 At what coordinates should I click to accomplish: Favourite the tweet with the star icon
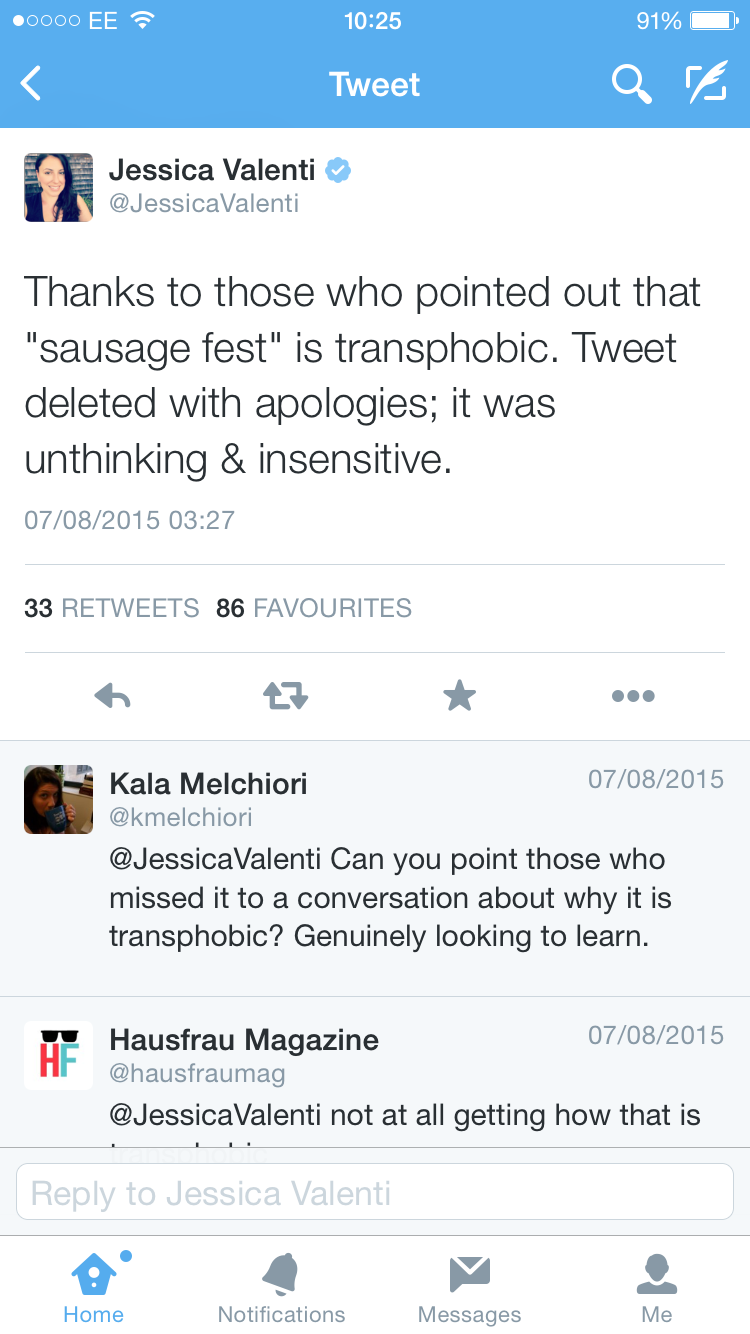[459, 696]
